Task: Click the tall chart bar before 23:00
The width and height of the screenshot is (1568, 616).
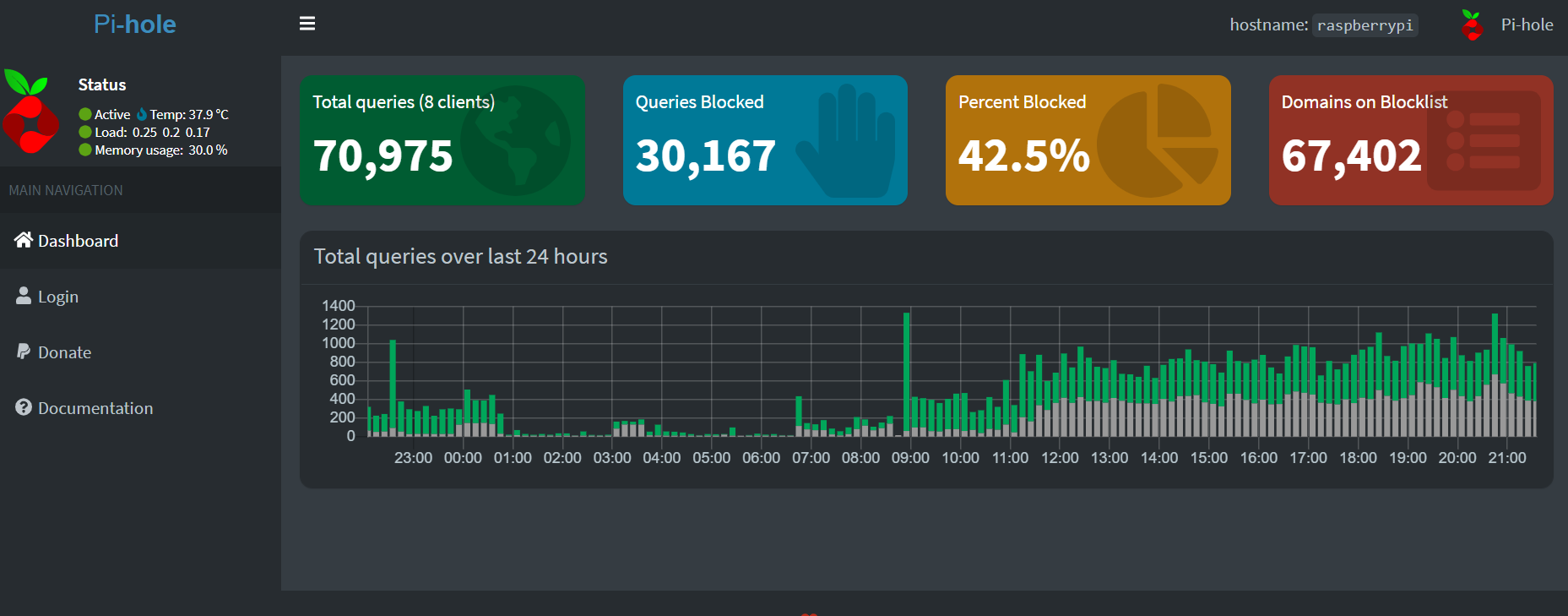Action: click(393, 388)
